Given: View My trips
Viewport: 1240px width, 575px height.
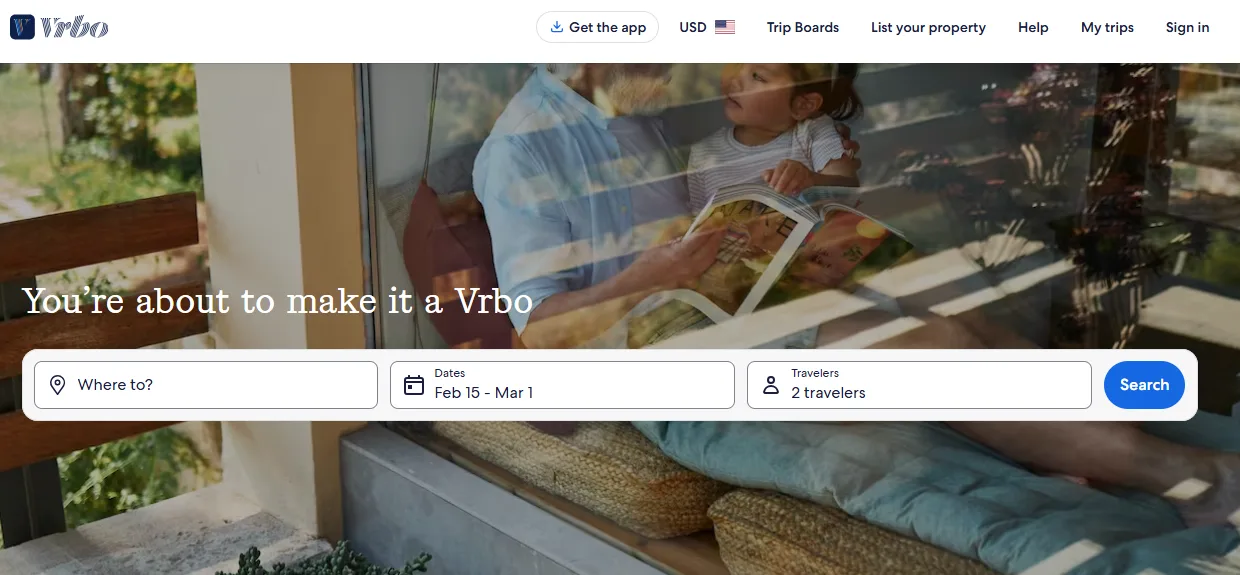Looking at the screenshot, I should (x=1107, y=27).
